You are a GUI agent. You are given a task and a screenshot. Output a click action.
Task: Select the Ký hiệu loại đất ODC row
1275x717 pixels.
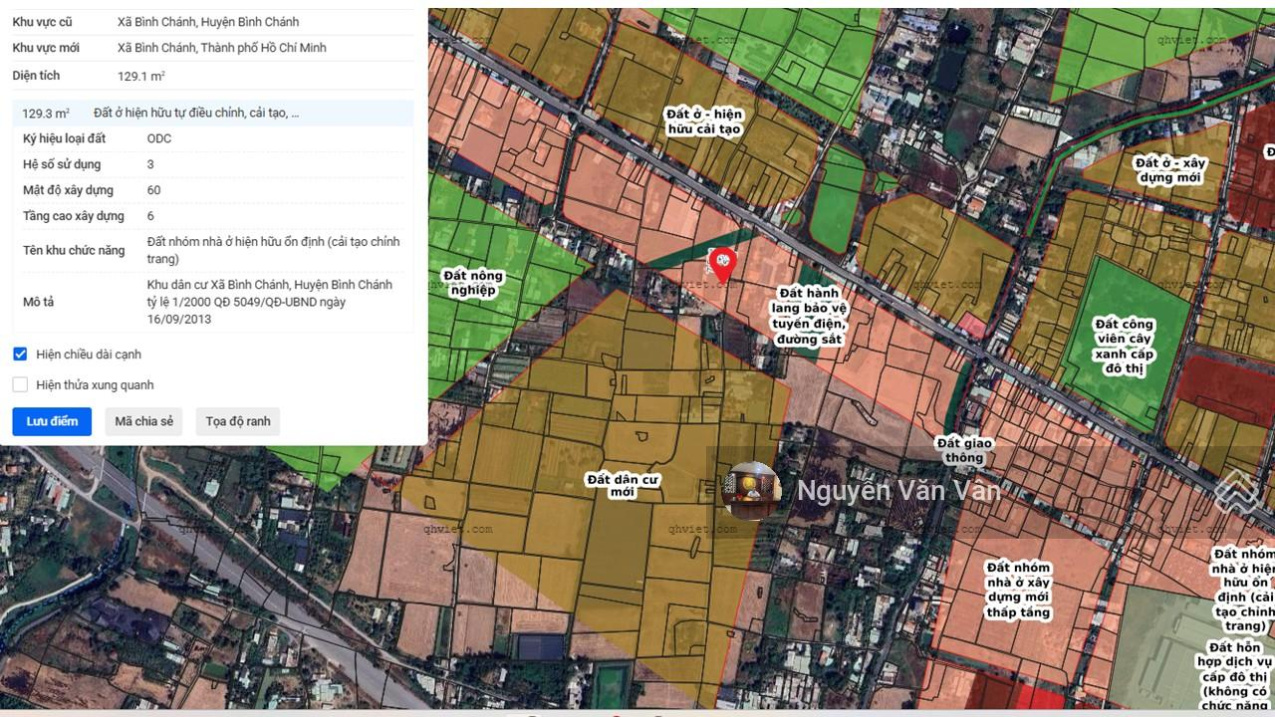213,138
